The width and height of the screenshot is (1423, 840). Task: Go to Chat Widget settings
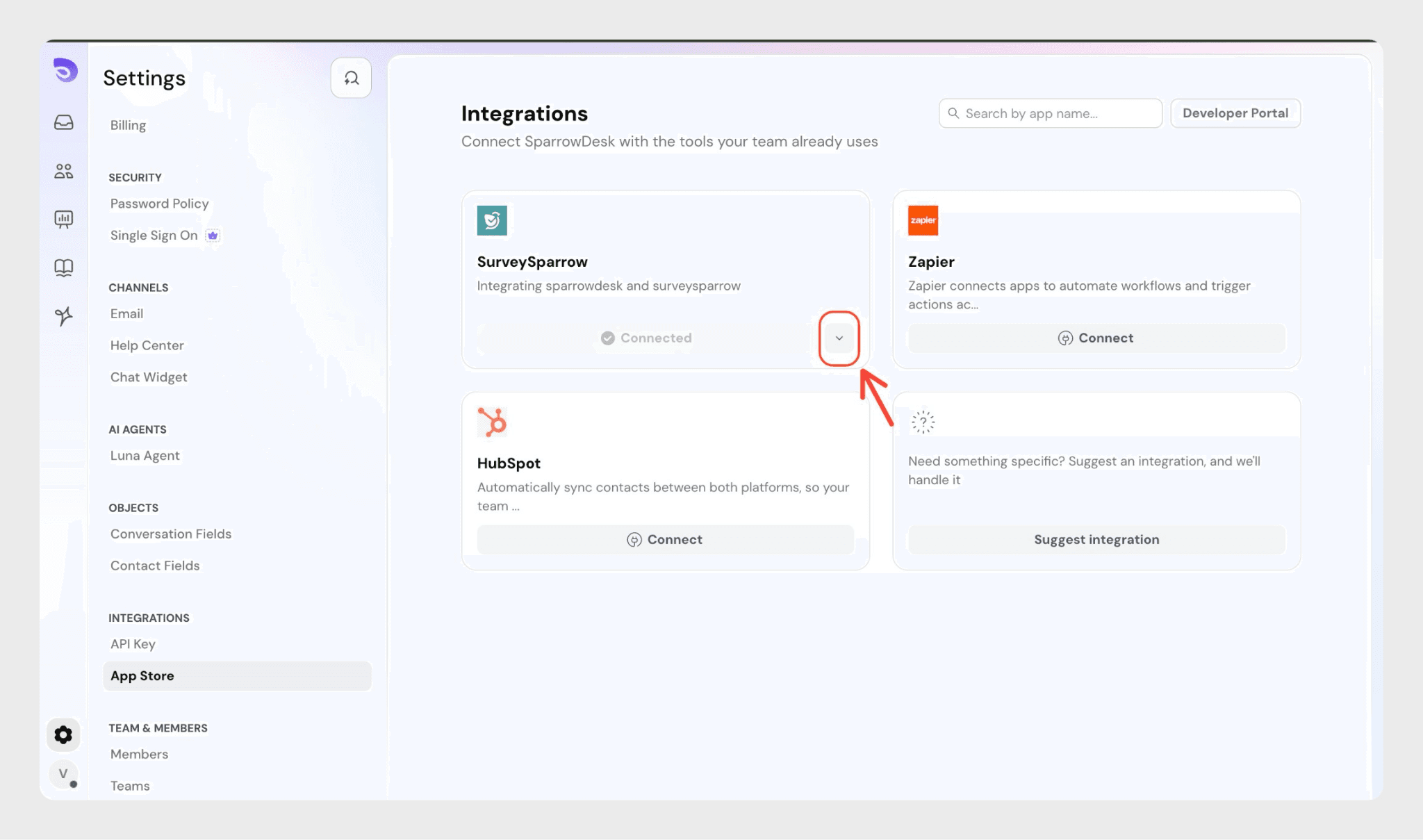(149, 377)
